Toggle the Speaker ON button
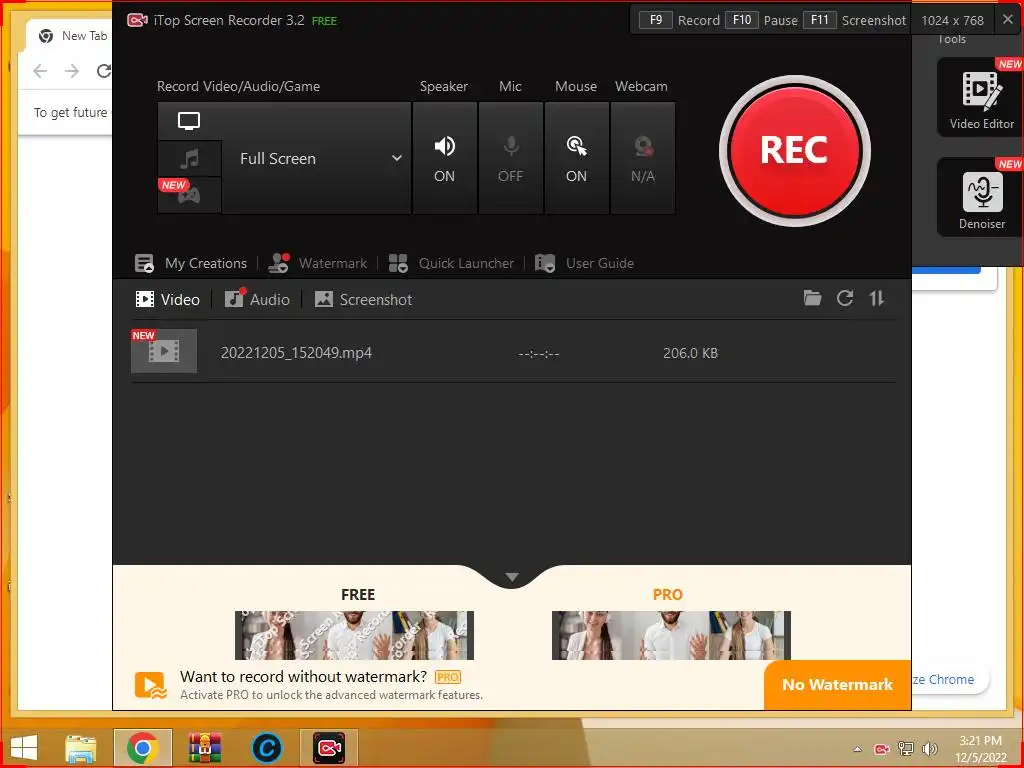Viewport: 1024px width, 768px height. (x=445, y=158)
